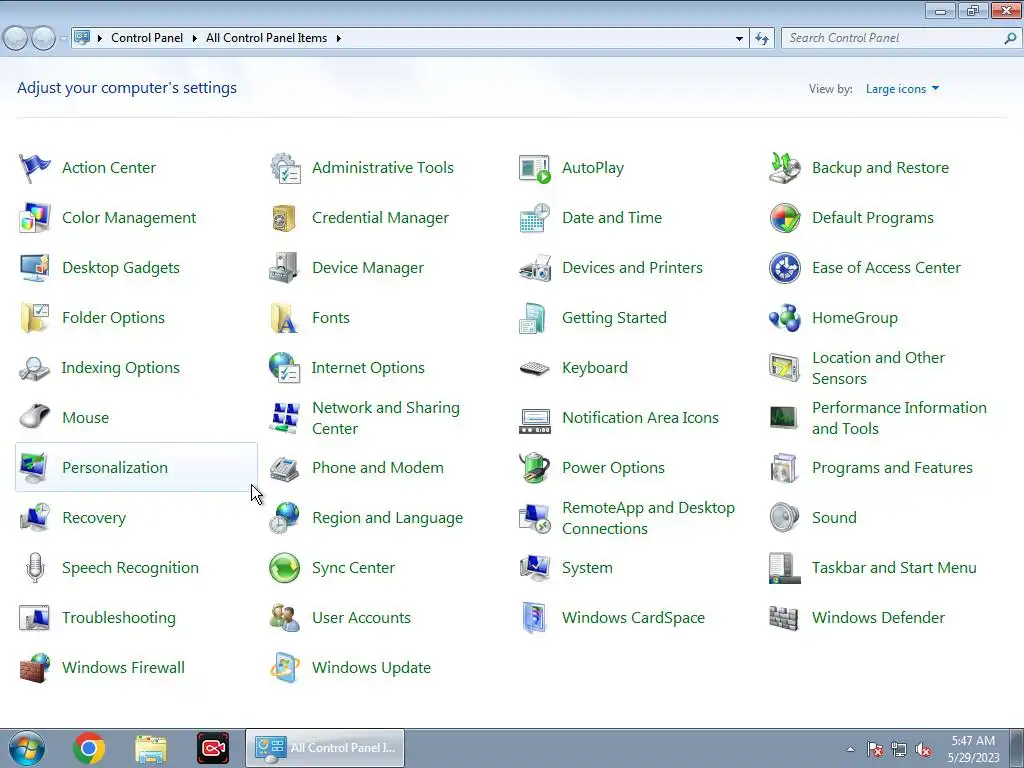Click the Power Options battery icon

[x=535, y=468]
